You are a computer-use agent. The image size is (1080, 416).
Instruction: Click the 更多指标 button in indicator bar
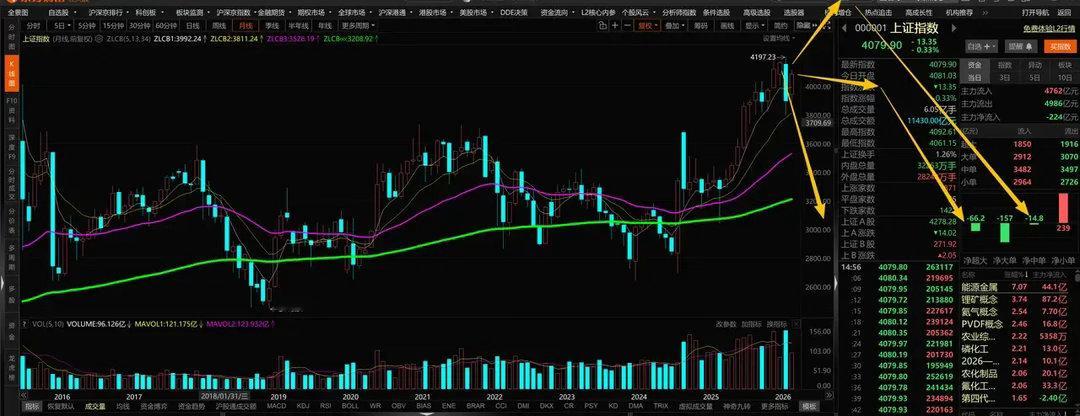pyautogui.click(x=777, y=406)
